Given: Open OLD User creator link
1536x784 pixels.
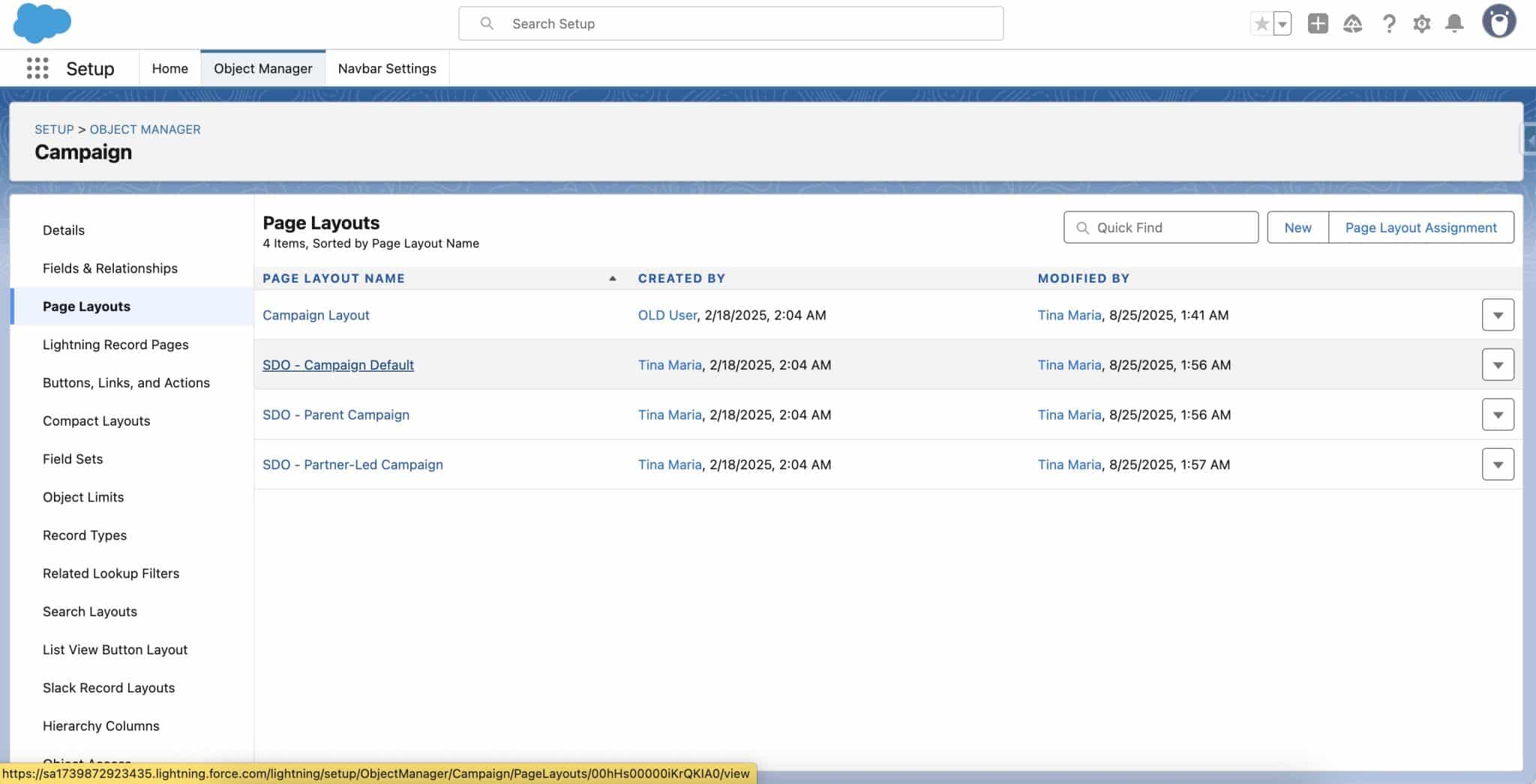Looking at the screenshot, I should click(x=667, y=316).
